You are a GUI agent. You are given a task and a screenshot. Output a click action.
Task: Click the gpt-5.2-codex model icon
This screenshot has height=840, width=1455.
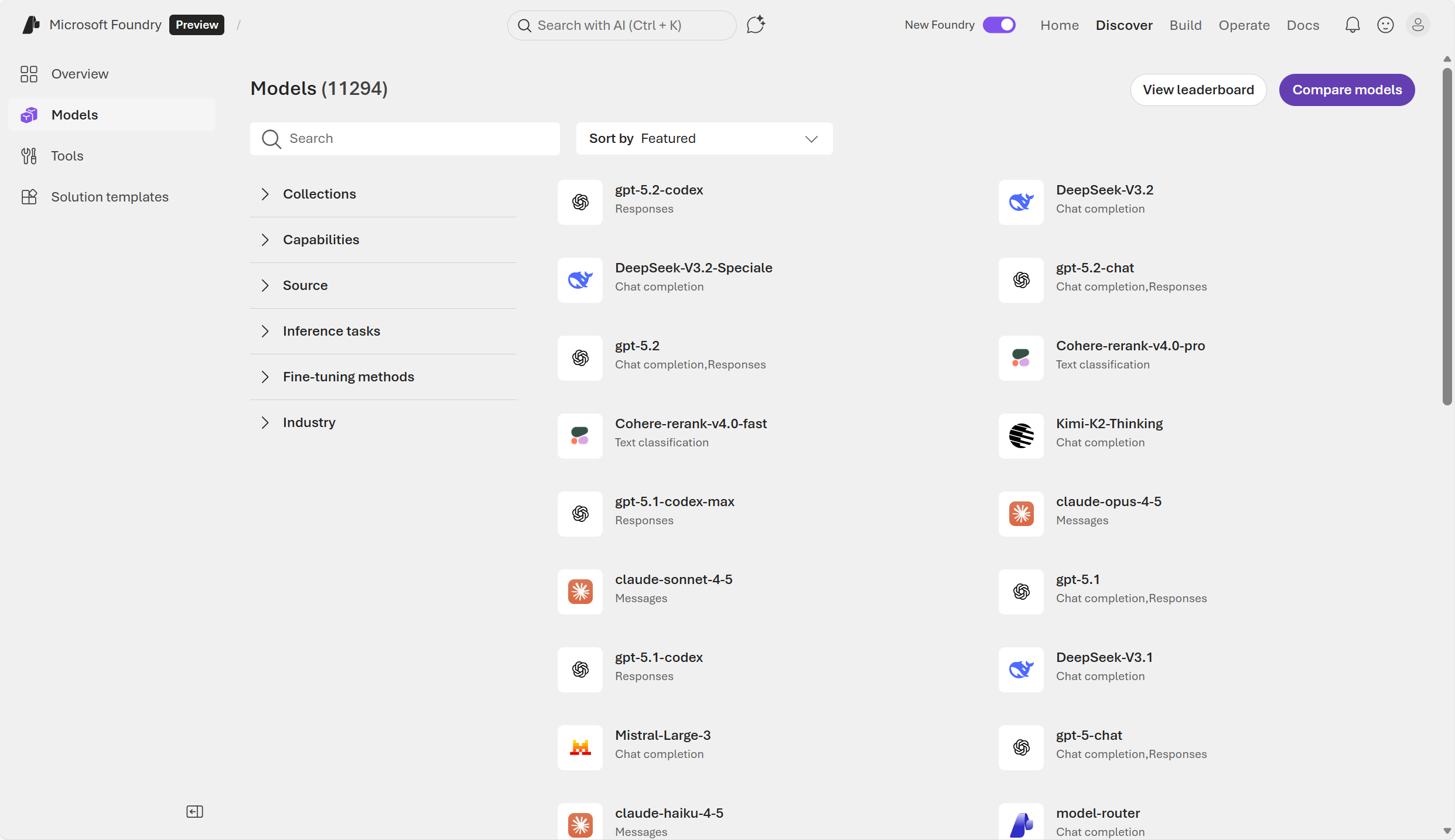(580, 202)
